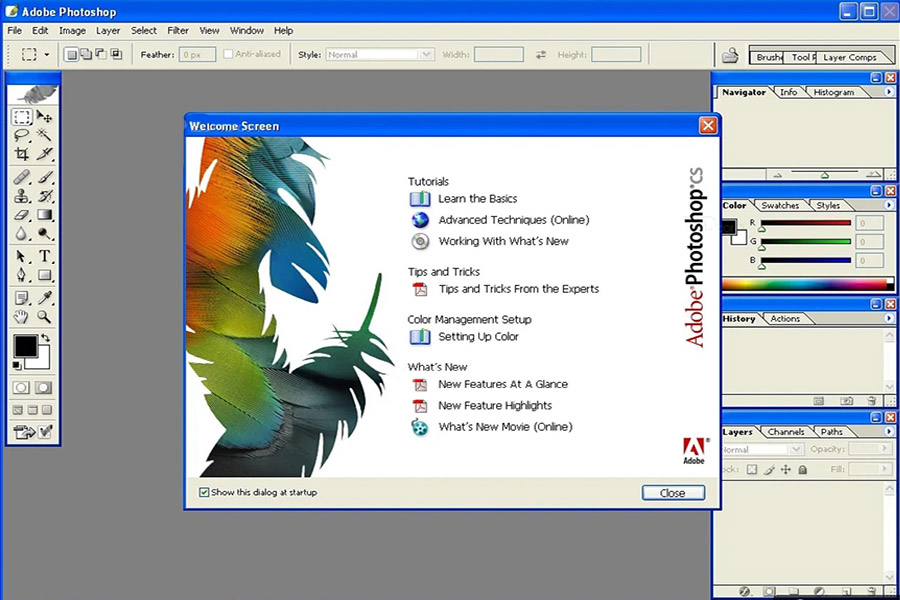Click the Close button in Welcome Screen
The width and height of the screenshot is (900, 600).
click(x=673, y=493)
